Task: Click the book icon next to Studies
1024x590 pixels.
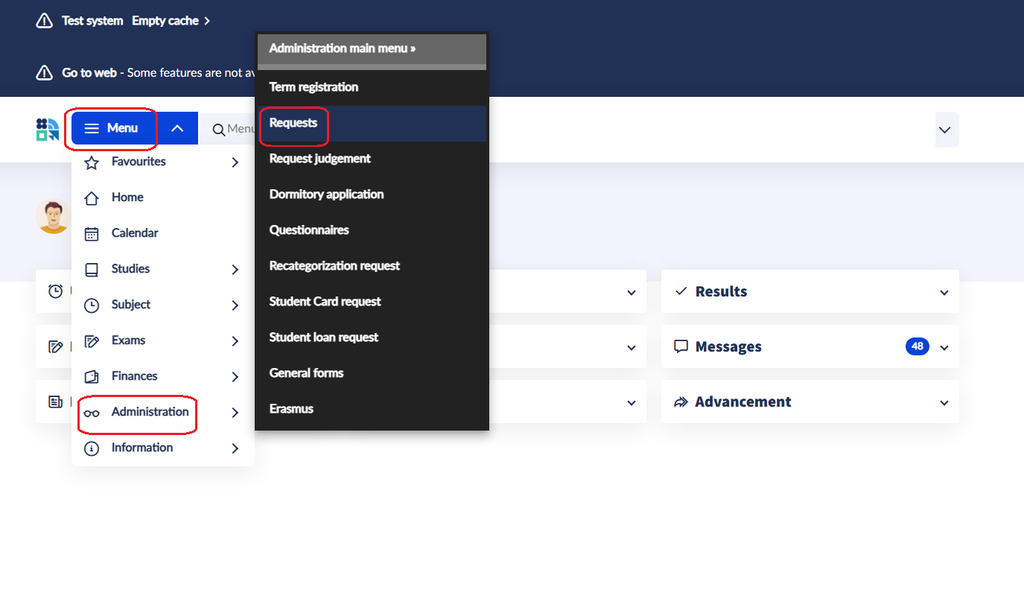Action: (92, 270)
